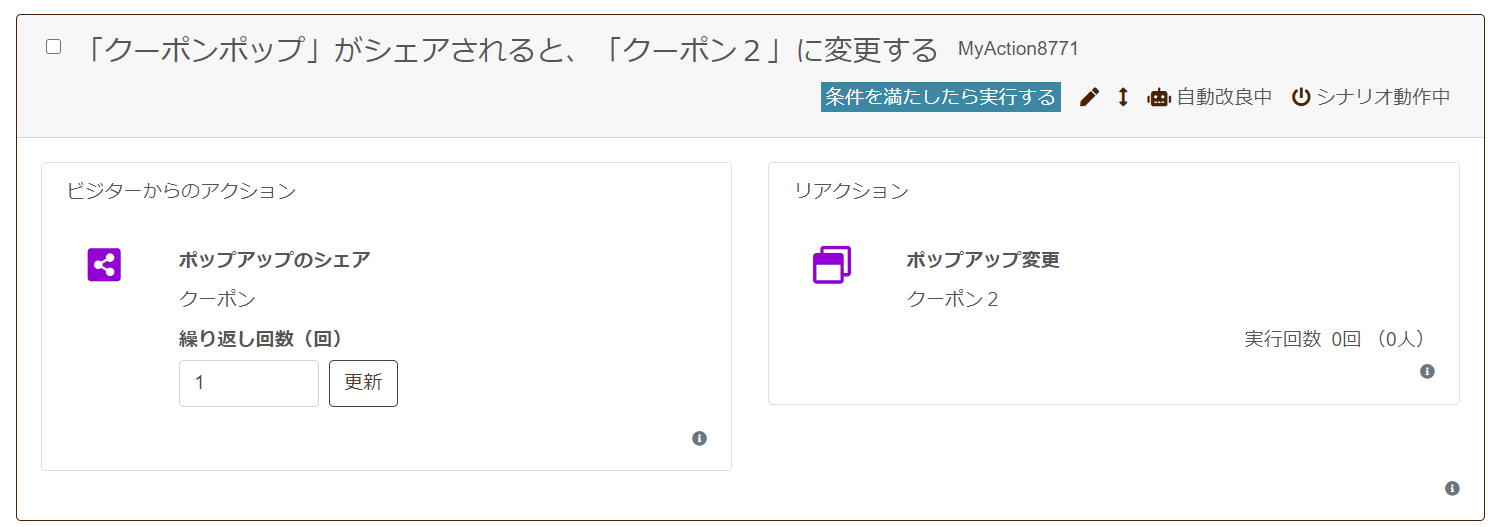This screenshot has width=1488, height=527.
Task: Open info icon in visitor action panel
Action: pos(699,438)
